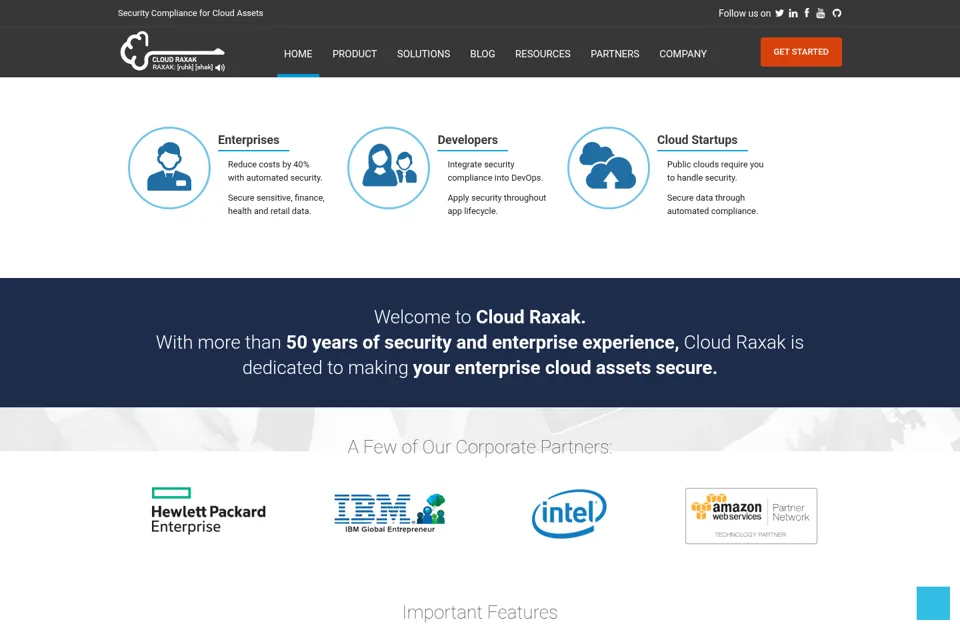Open the Intel partner logo
Image resolution: width=960 pixels, height=640 pixels.
pos(569,513)
